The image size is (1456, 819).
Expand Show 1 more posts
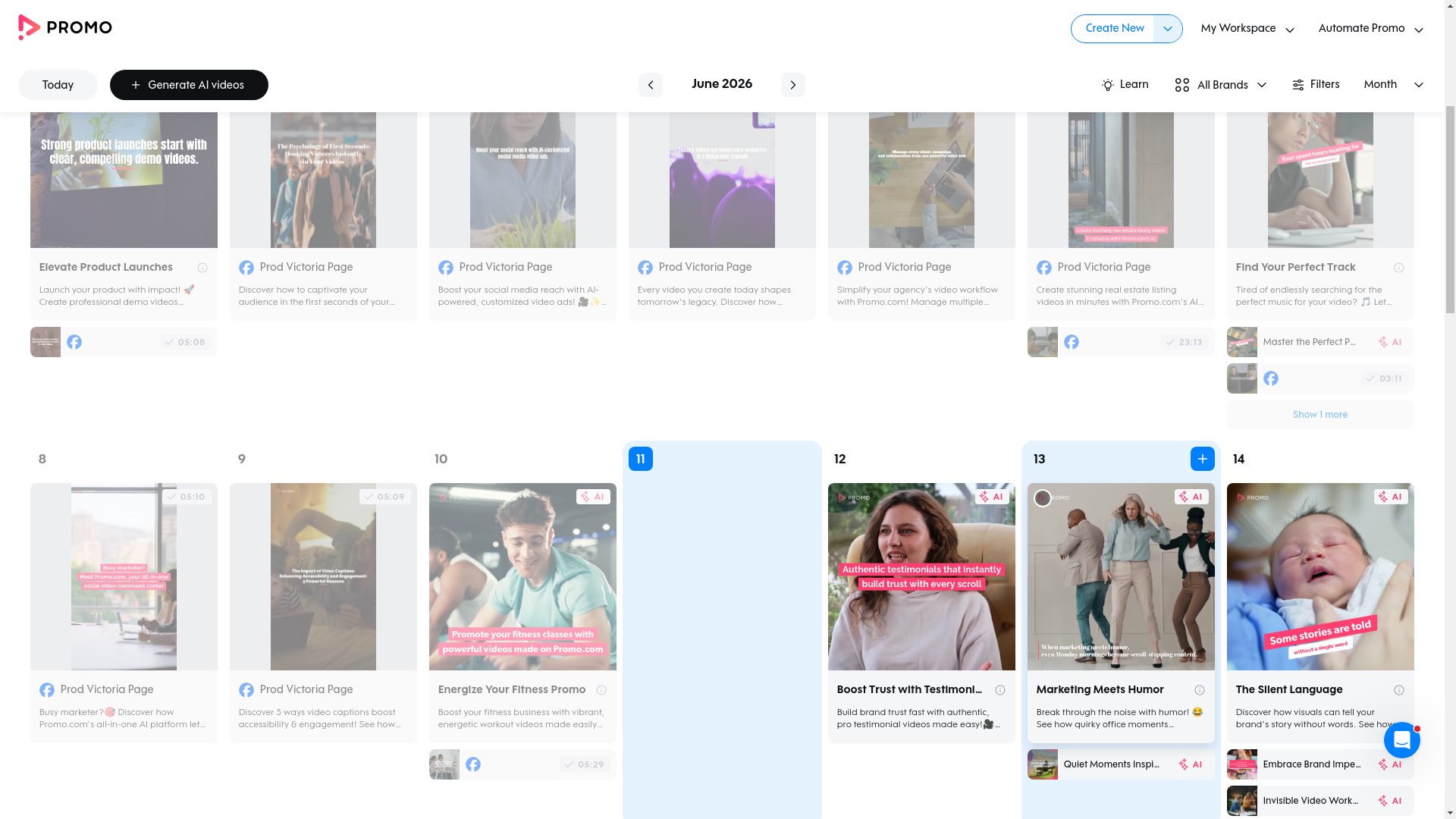pyautogui.click(x=1320, y=415)
